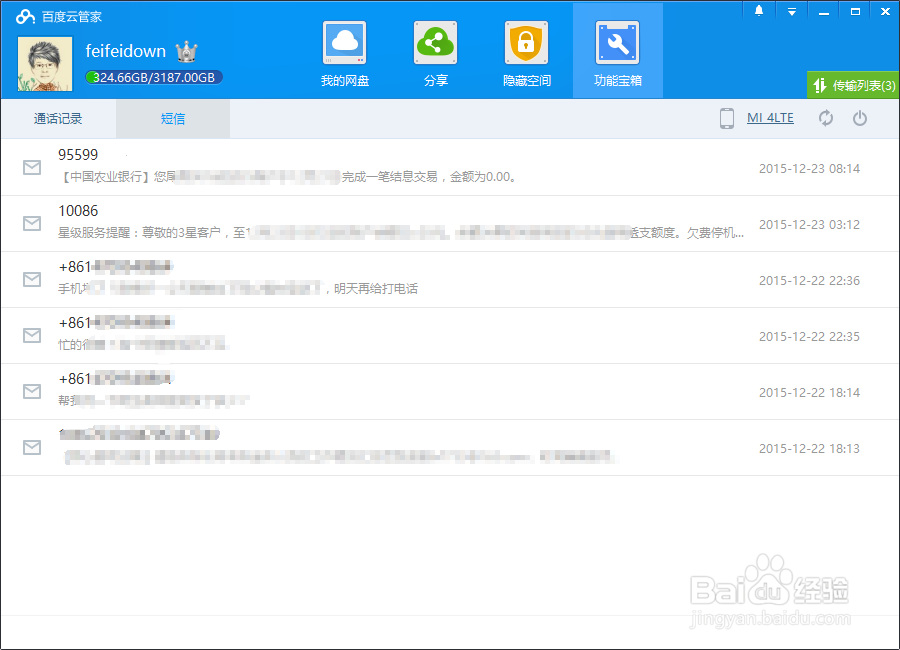
Task: Click the crown membership icon
Action: tap(187, 52)
